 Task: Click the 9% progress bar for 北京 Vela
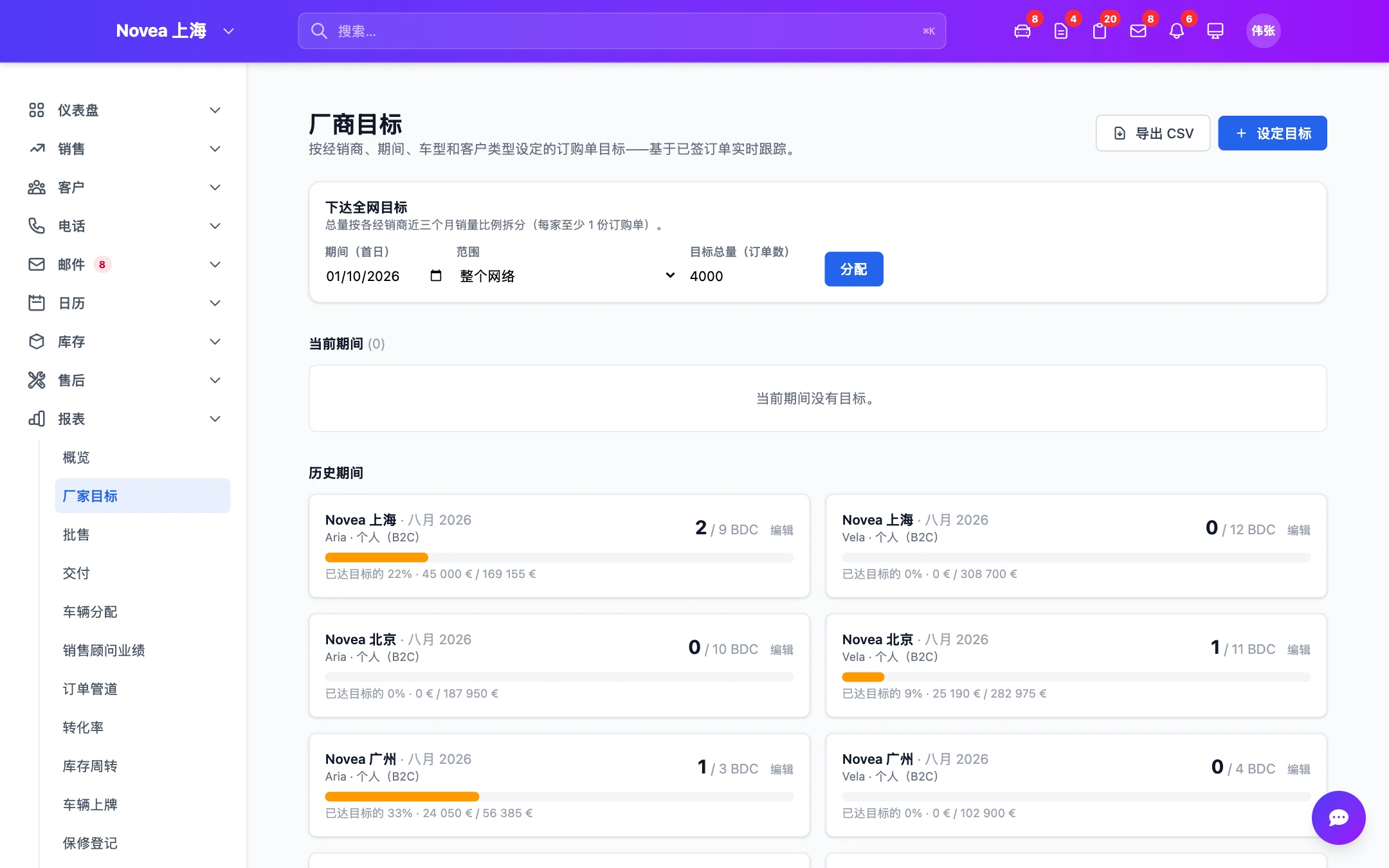point(1076,677)
